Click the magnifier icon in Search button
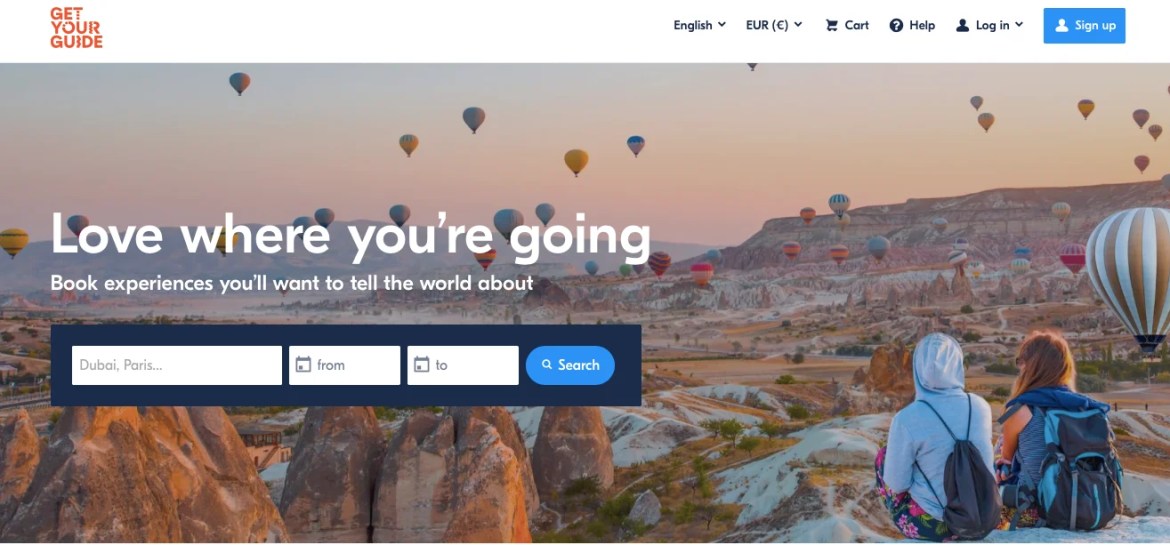 [547, 365]
